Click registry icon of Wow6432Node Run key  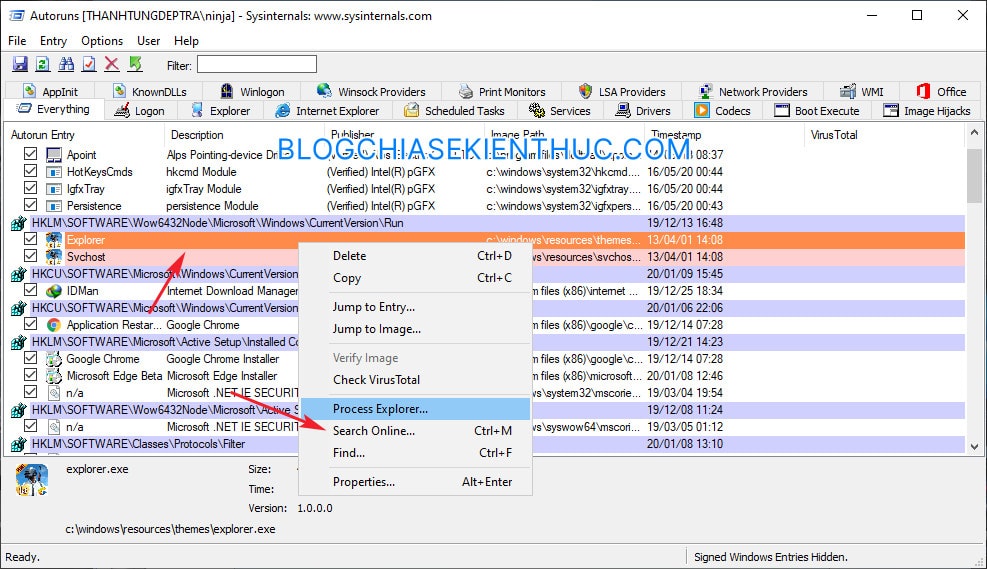point(18,223)
